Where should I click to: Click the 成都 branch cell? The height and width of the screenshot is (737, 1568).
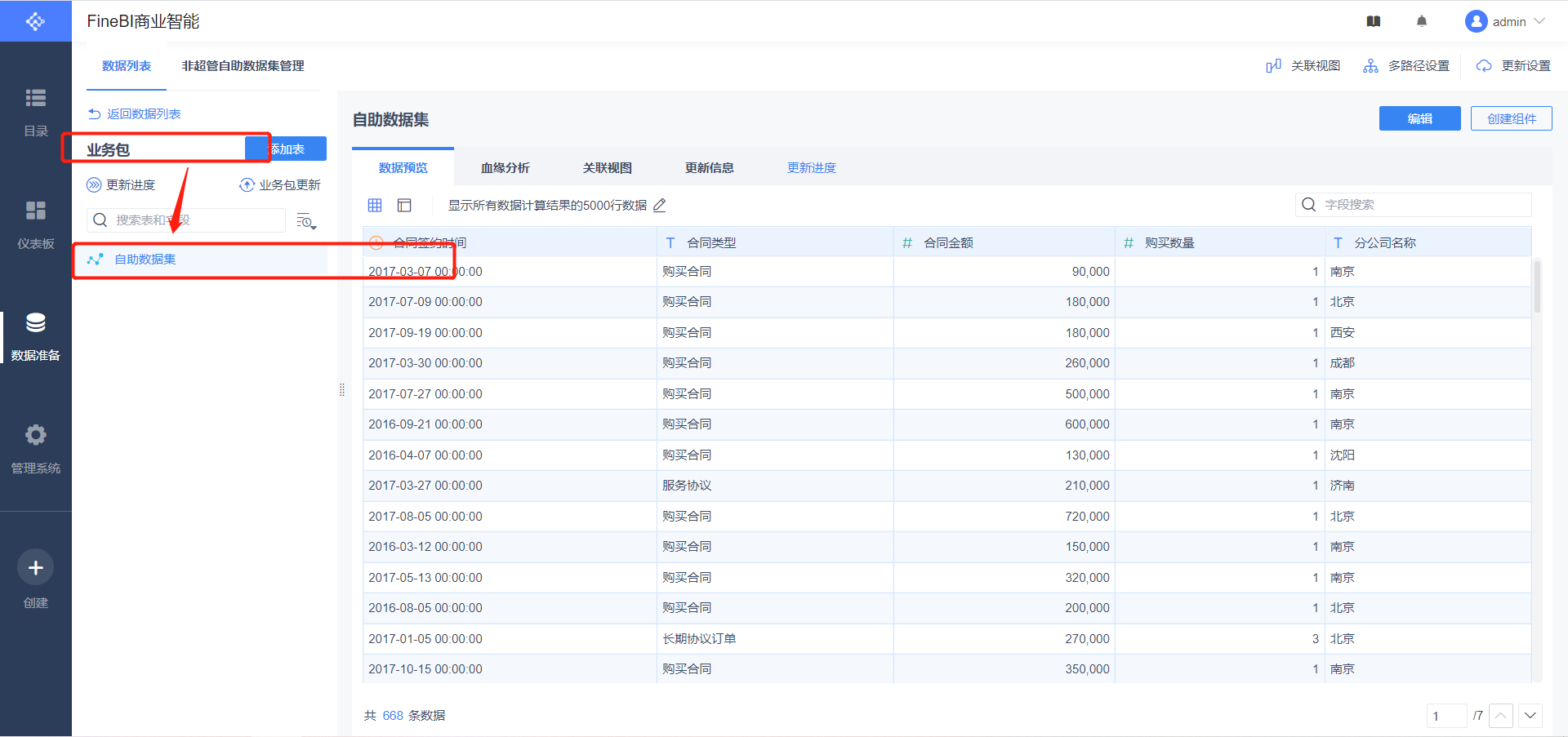tap(1428, 363)
